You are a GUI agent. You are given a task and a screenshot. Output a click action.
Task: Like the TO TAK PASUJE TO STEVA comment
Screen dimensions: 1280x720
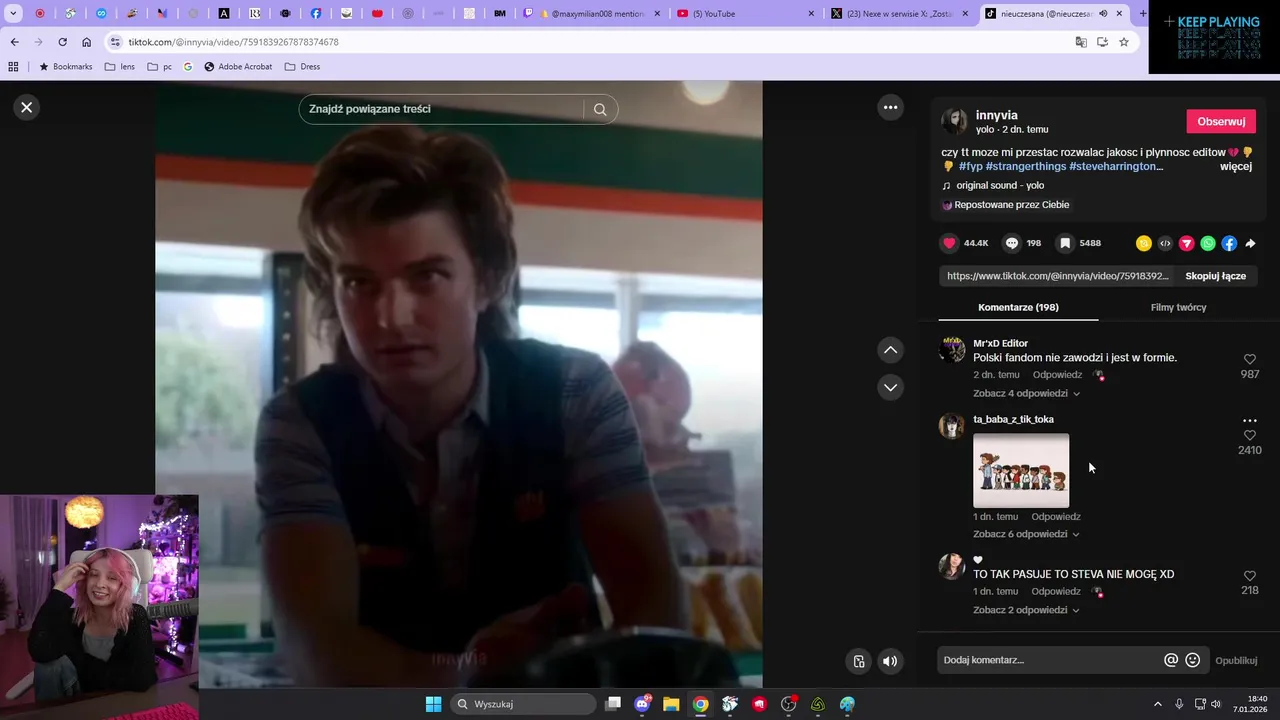coord(1249,576)
